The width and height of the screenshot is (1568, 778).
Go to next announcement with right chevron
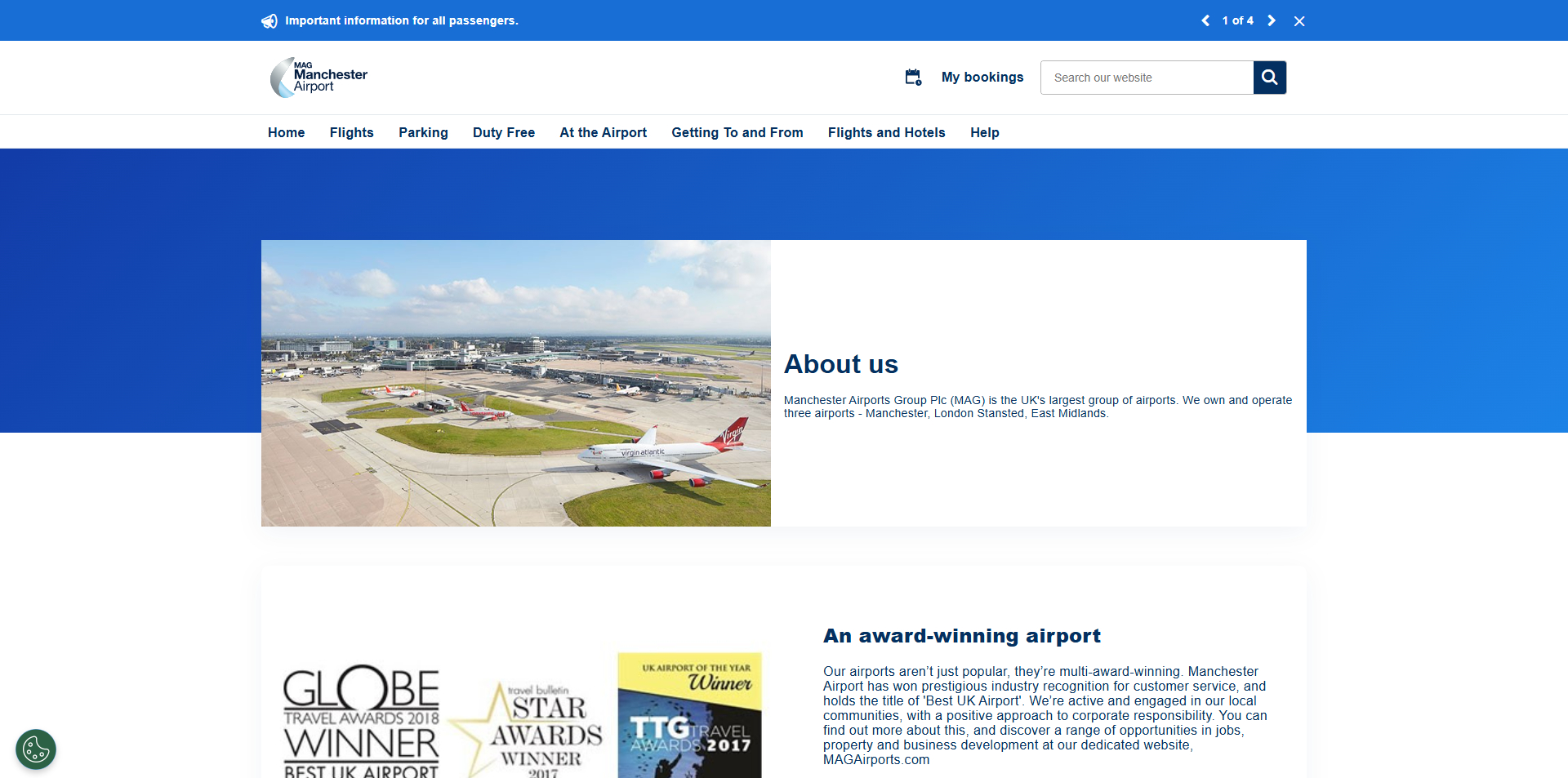pos(1272,20)
